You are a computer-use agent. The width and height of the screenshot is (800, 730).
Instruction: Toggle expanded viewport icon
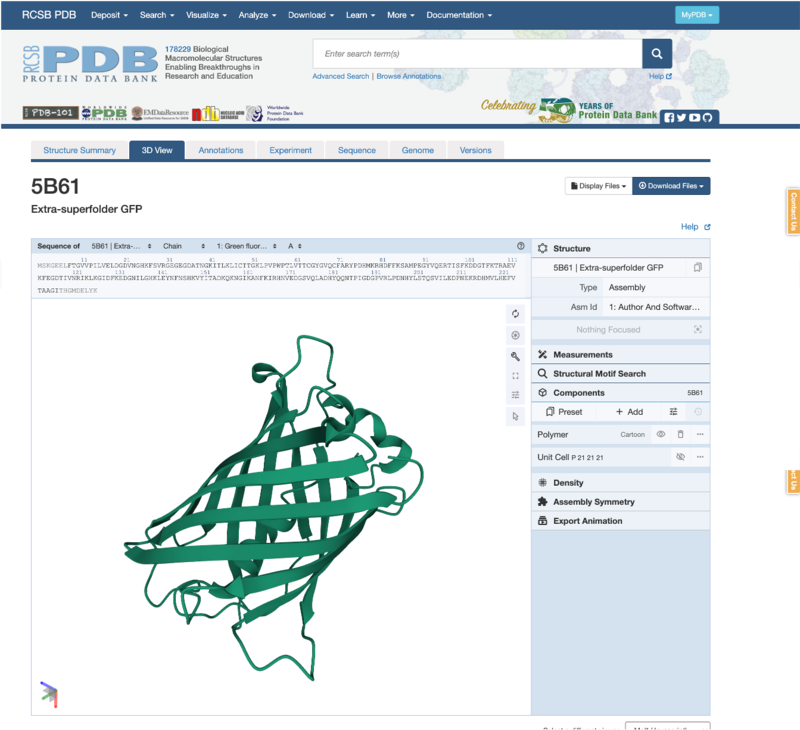click(516, 376)
